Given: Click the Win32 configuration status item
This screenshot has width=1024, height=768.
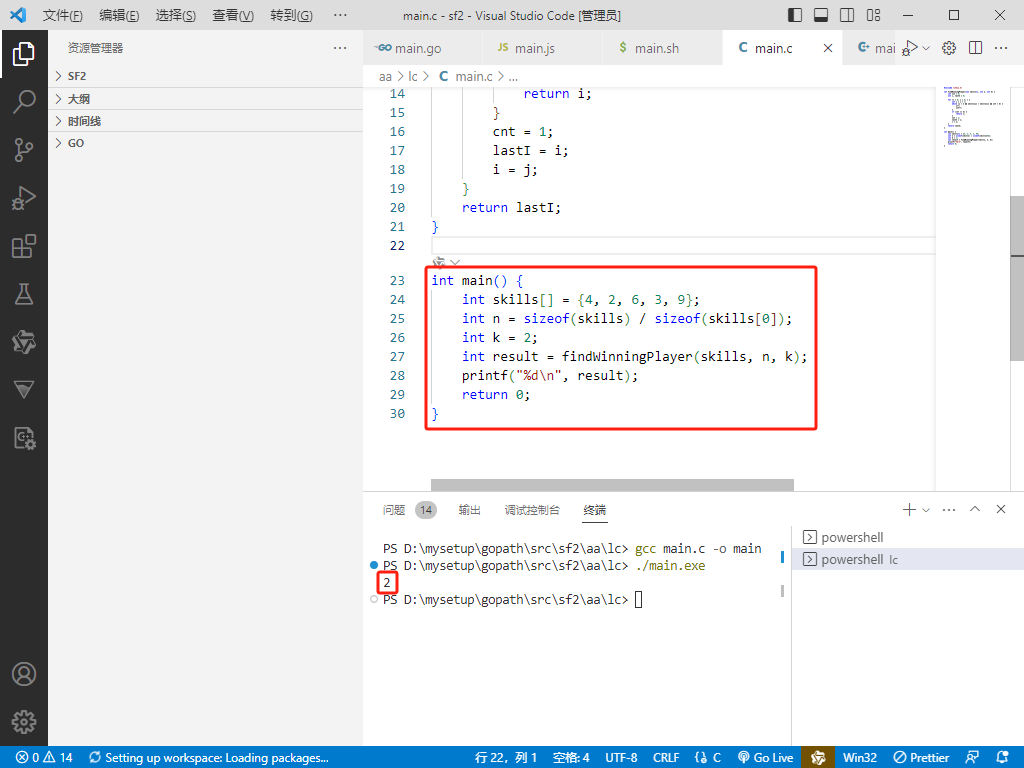Looking at the screenshot, I should 859,758.
